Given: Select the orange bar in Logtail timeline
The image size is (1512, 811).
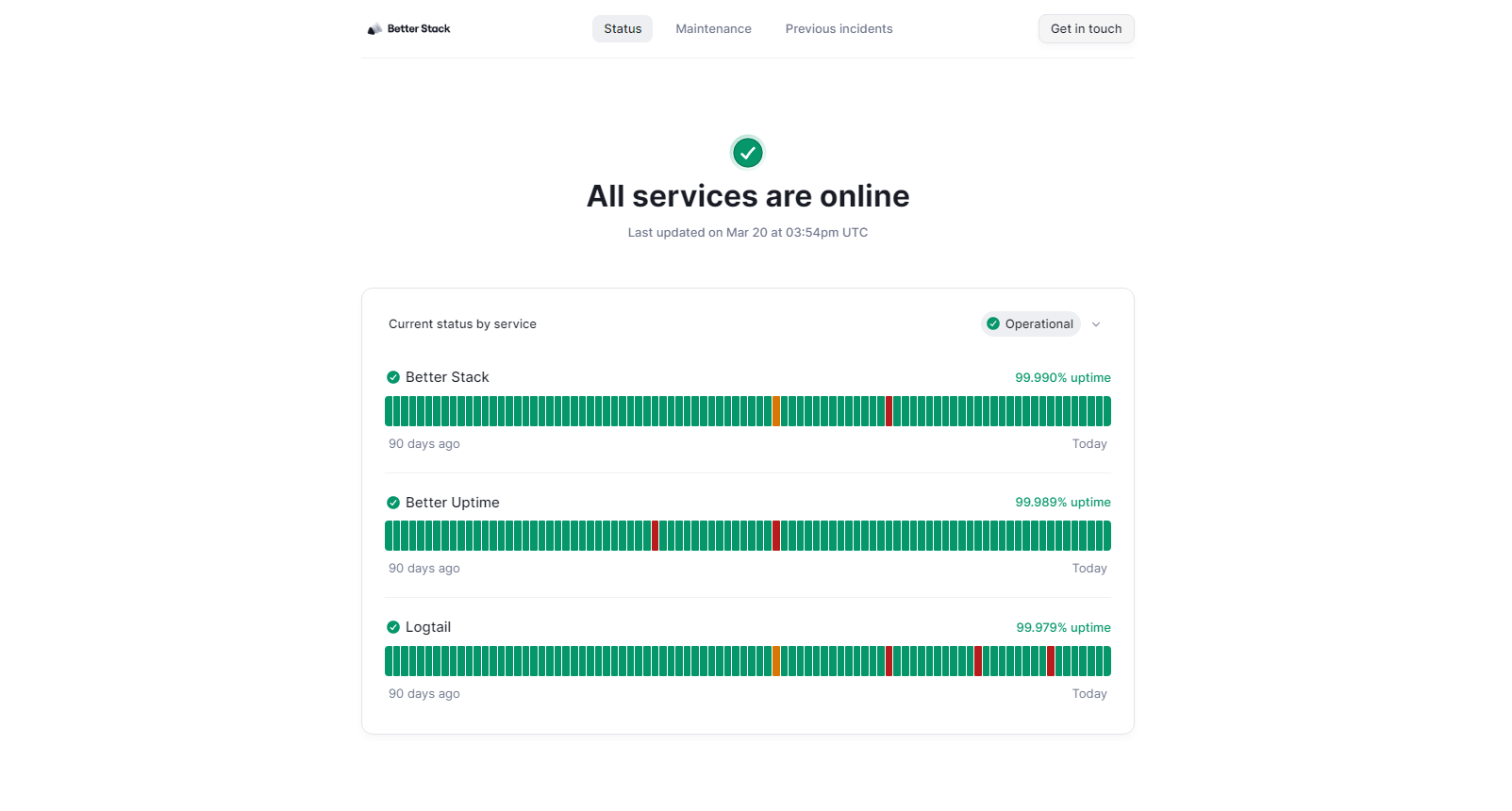Looking at the screenshot, I should point(776,661).
